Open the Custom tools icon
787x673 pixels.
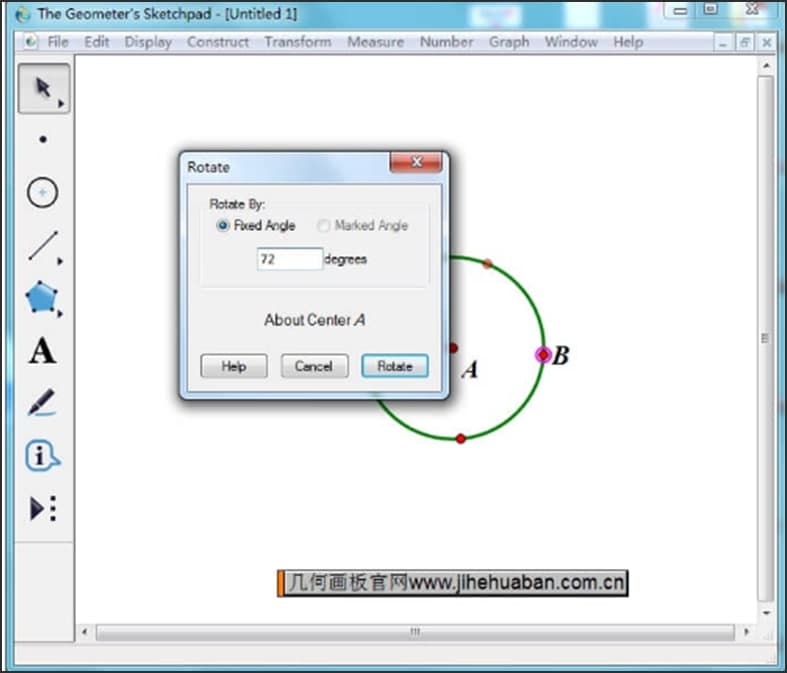coord(42,509)
